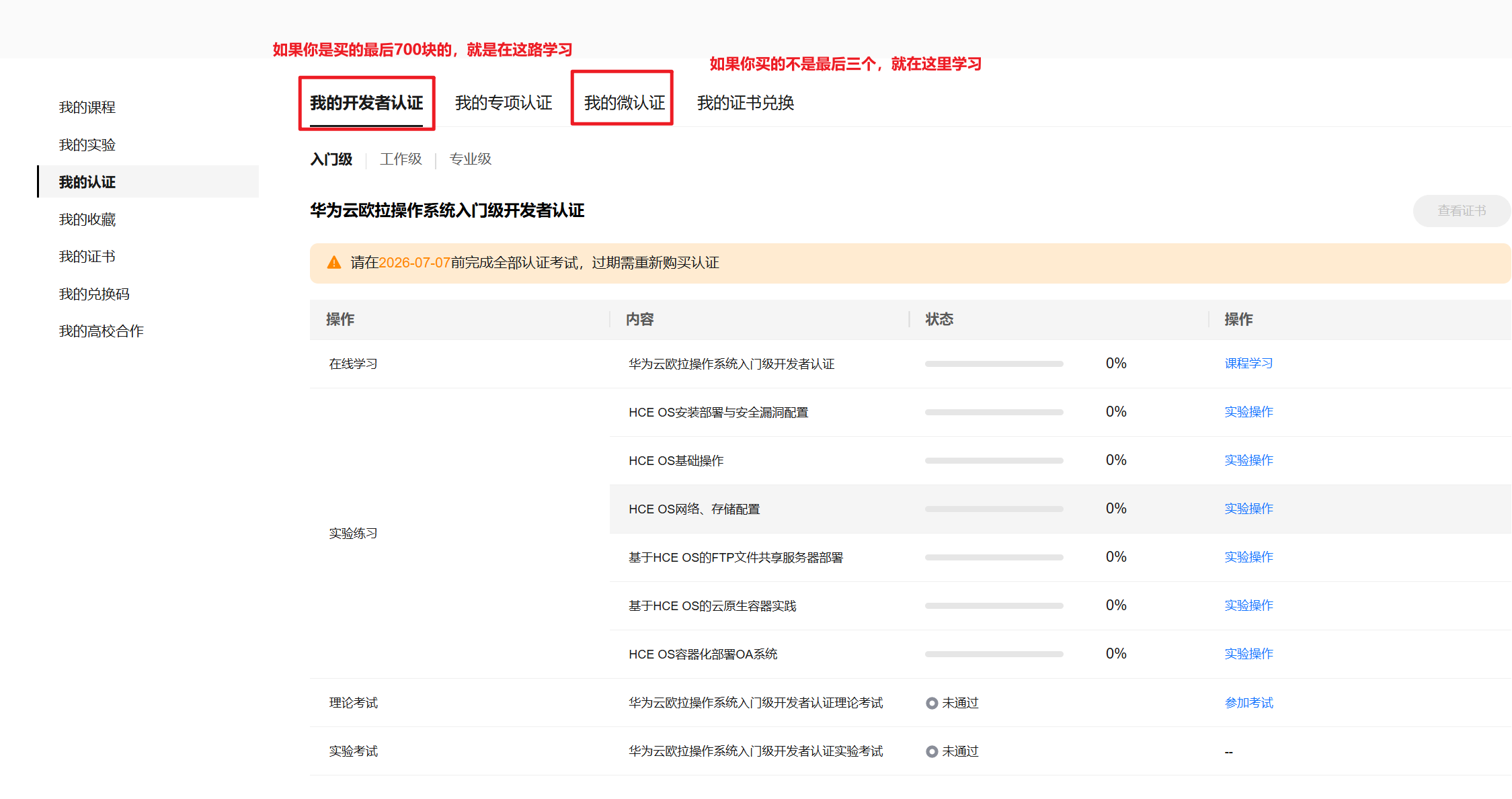
Task: Click 基于HCE OS的FTP文件共享服务器部署 text
Action: coord(735,558)
